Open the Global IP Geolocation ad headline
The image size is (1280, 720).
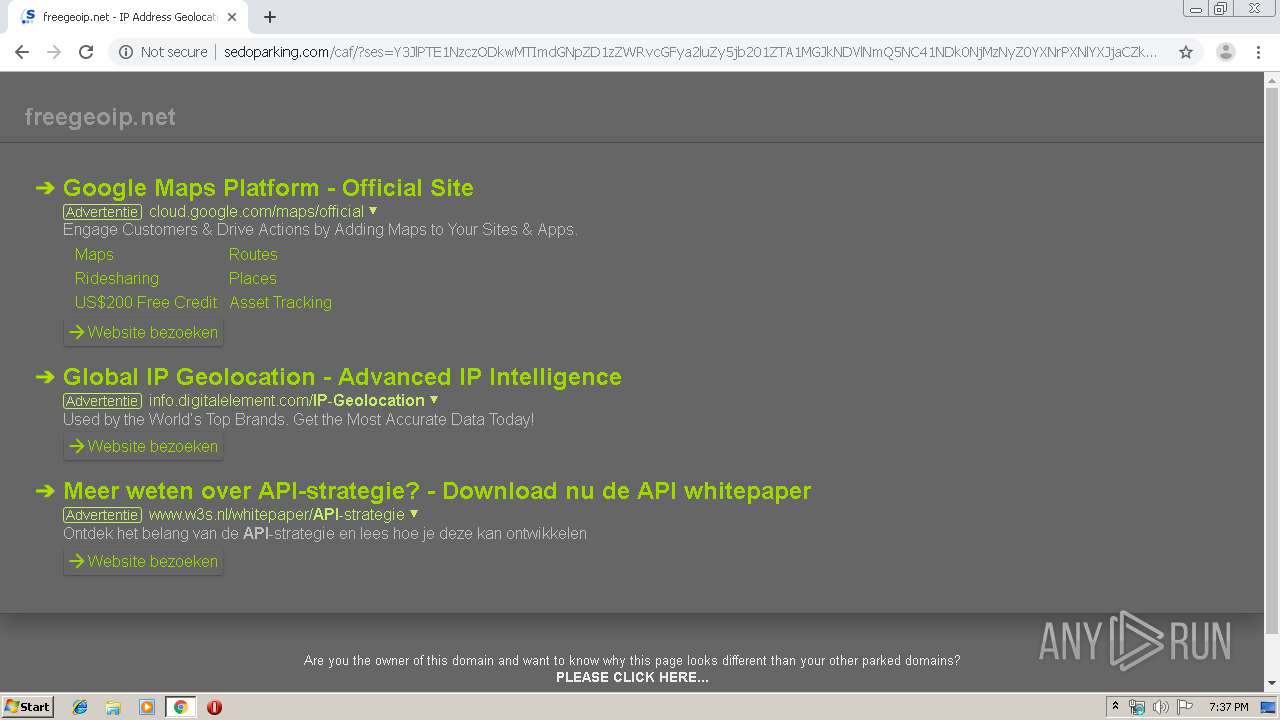[342, 377]
